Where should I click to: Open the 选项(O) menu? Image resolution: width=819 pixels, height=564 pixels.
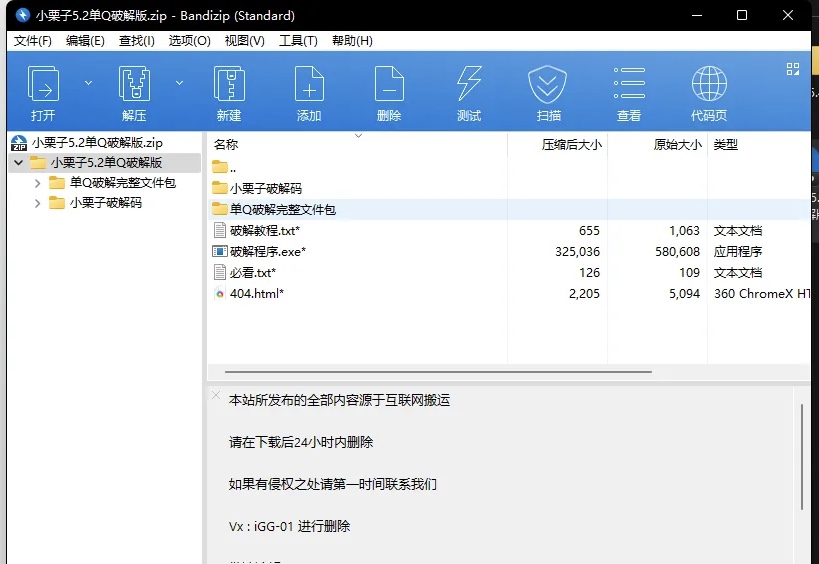(189, 41)
